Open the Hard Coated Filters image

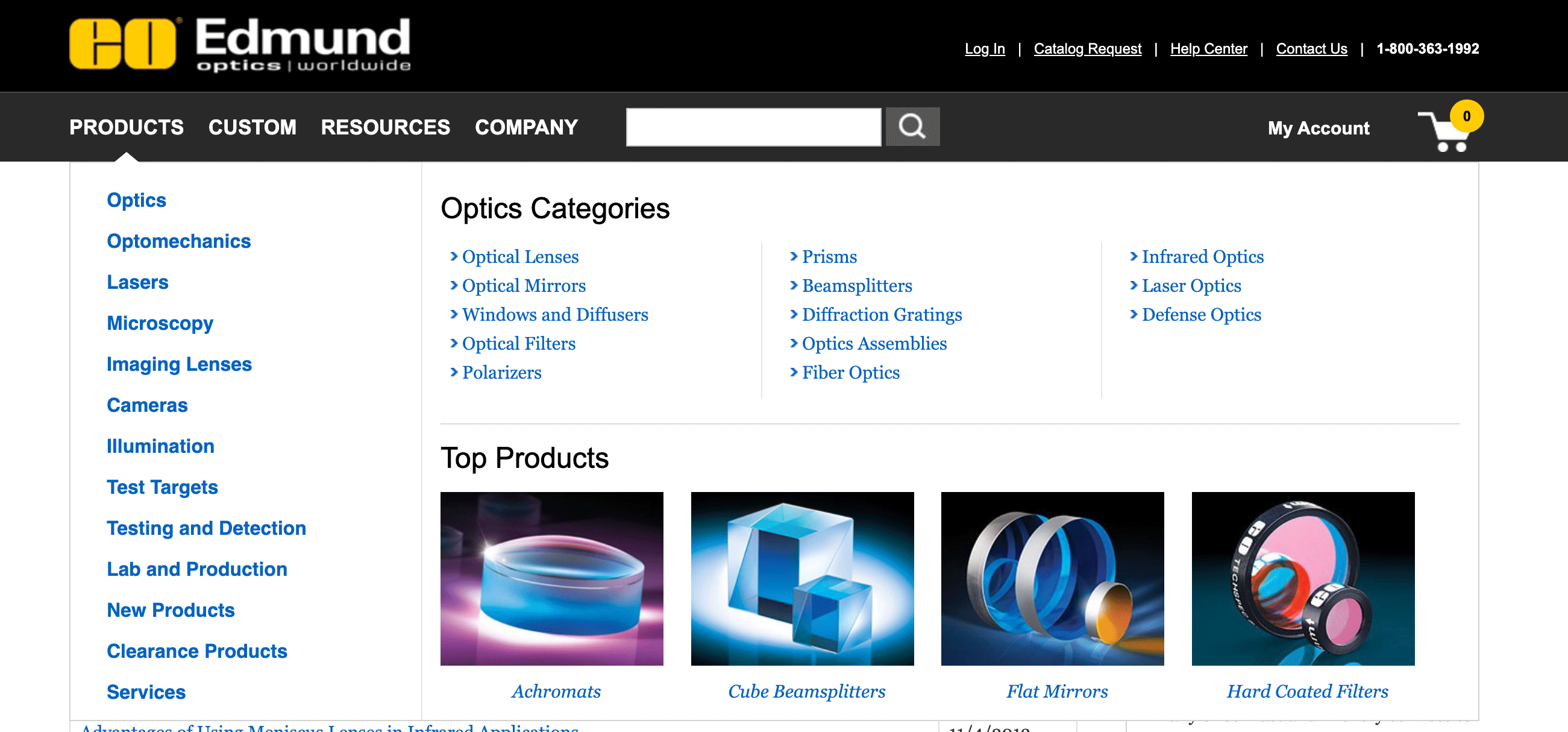point(1303,578)
